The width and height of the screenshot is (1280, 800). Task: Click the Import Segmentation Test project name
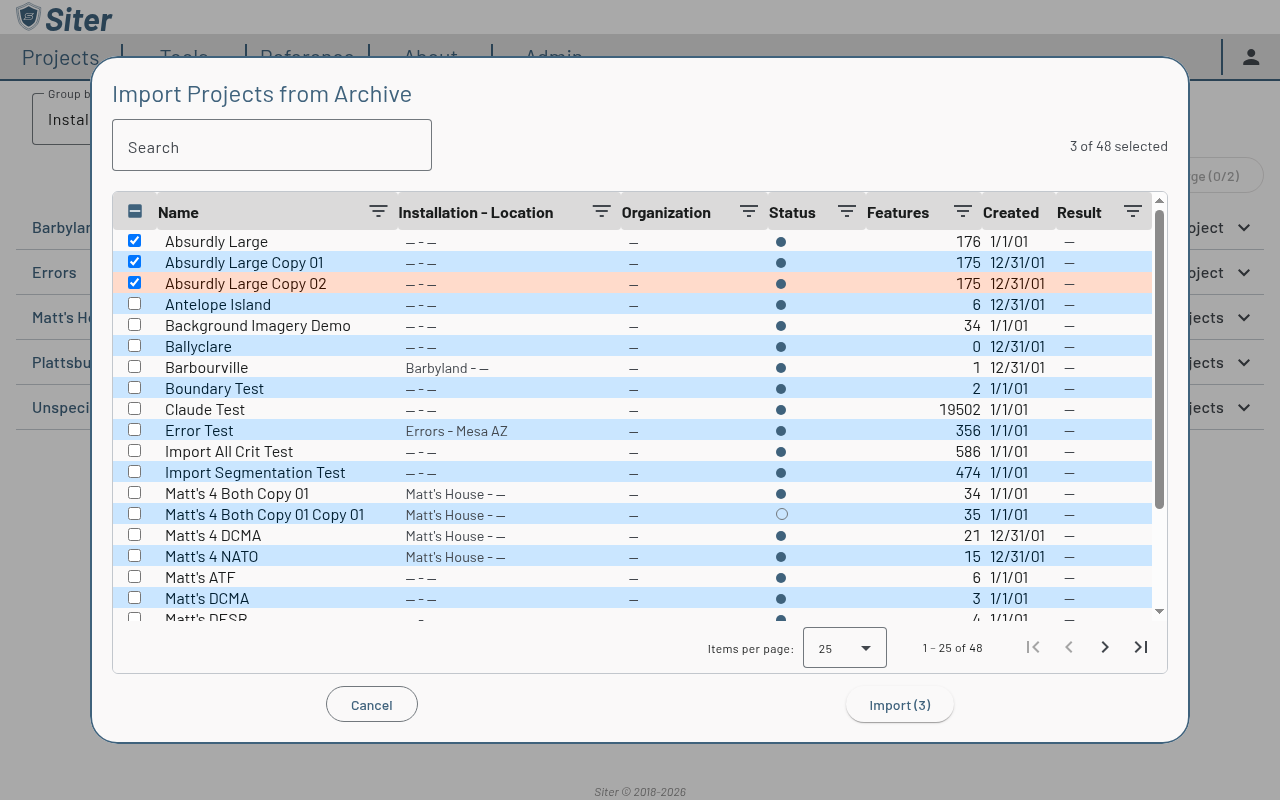[x=255, y=473]
